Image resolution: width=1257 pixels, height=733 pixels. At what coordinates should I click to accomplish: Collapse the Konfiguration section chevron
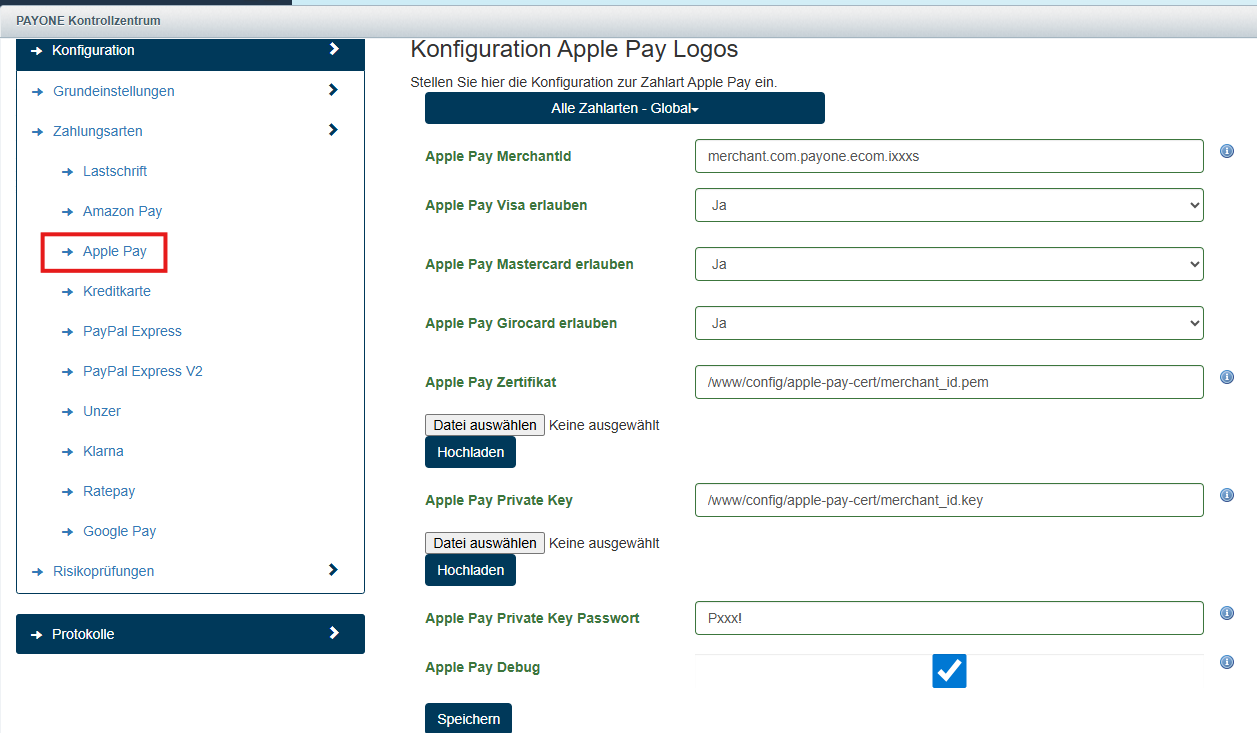click(334, 49)
